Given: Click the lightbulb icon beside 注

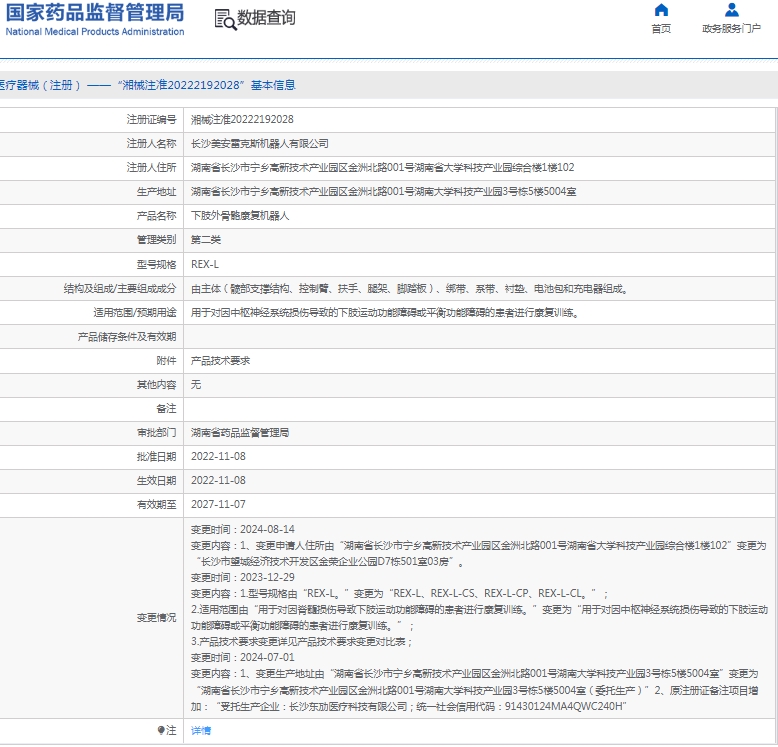Looking at the screenshot, I should pyautogui.click(x=161, y=730).
